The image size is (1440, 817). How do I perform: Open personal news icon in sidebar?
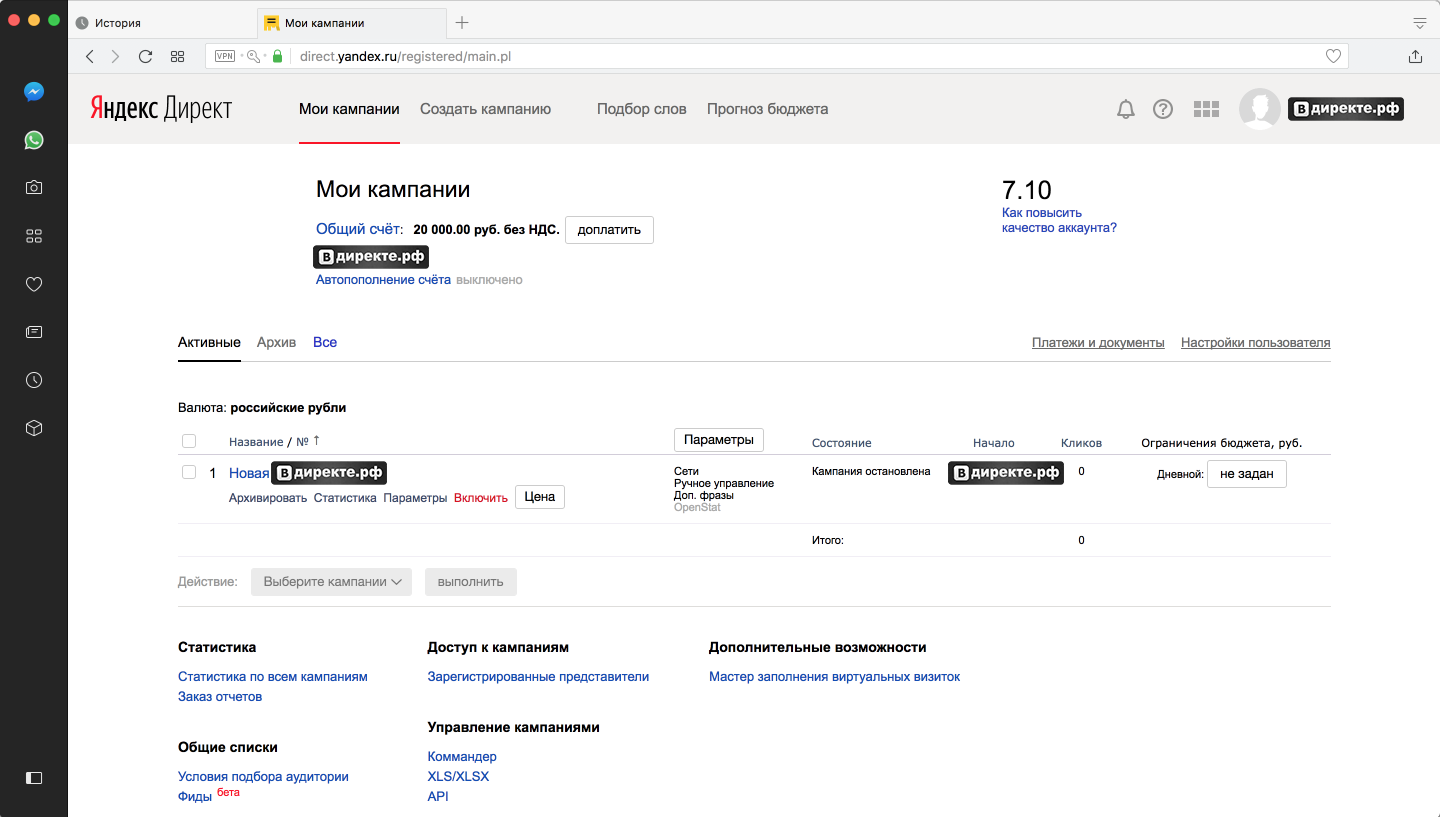pyautogui.click(x=34, y=331)
